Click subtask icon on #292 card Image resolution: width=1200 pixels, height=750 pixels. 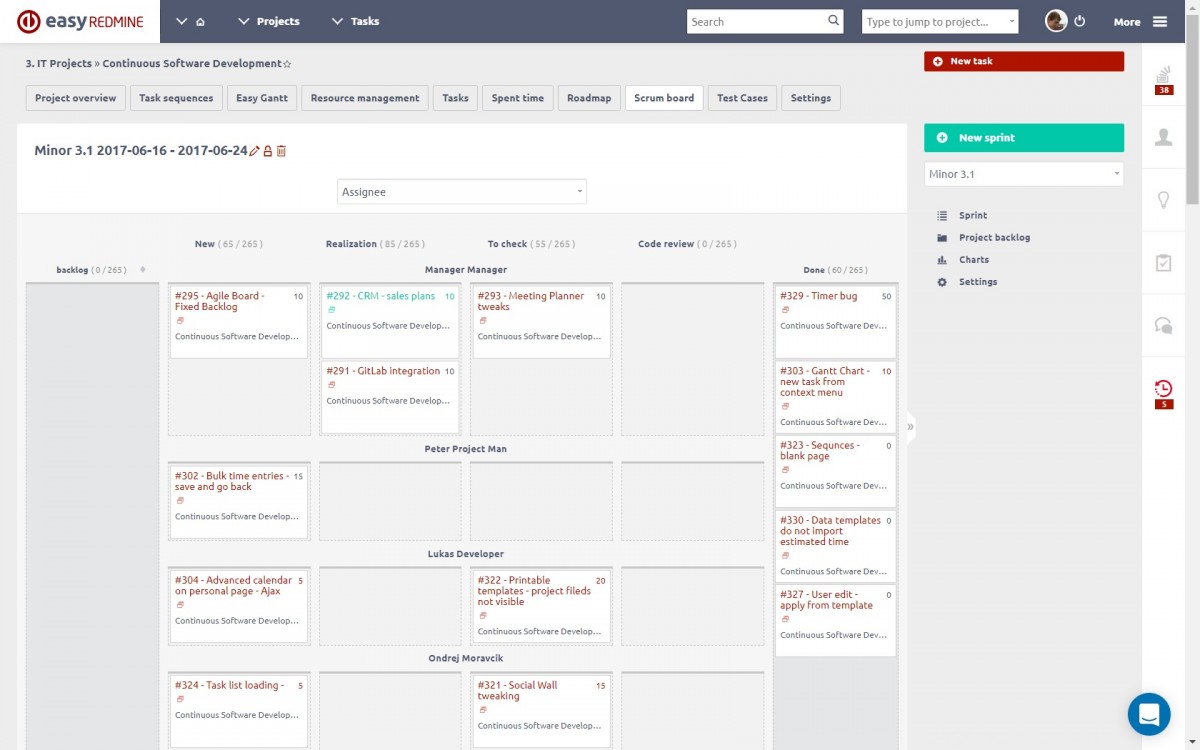point(332,310)
